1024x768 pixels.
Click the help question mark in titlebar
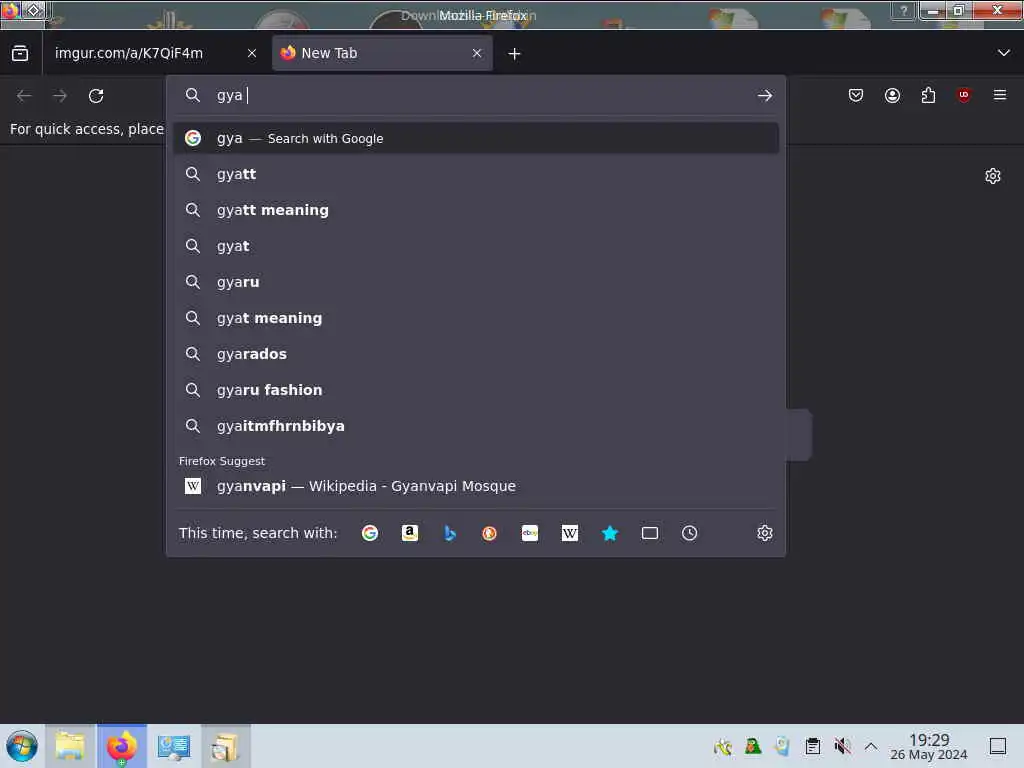coord(904,11)
